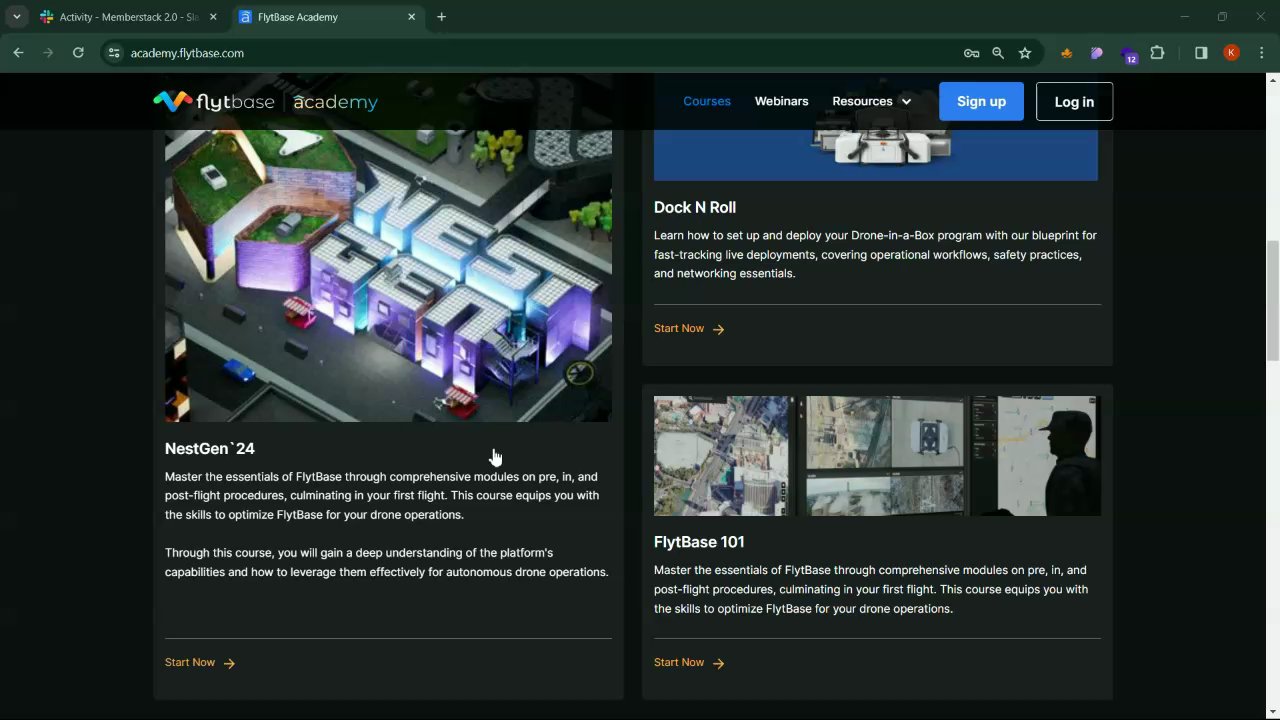Viewport: 1280px width, 720px height.
Task: Click the FlytBase 101 description paragraph
Action: (x=872, y=590)
